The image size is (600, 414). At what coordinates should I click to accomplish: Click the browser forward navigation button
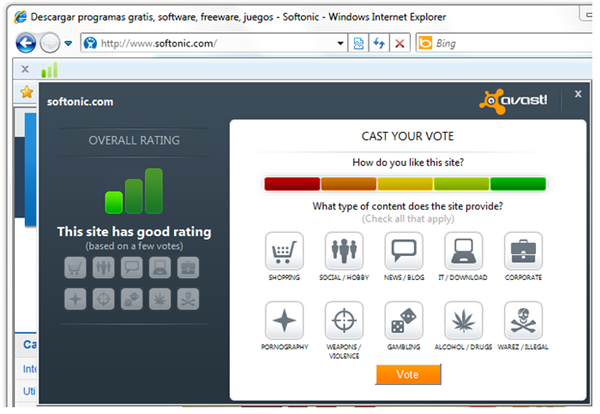(x=50, y=43)
